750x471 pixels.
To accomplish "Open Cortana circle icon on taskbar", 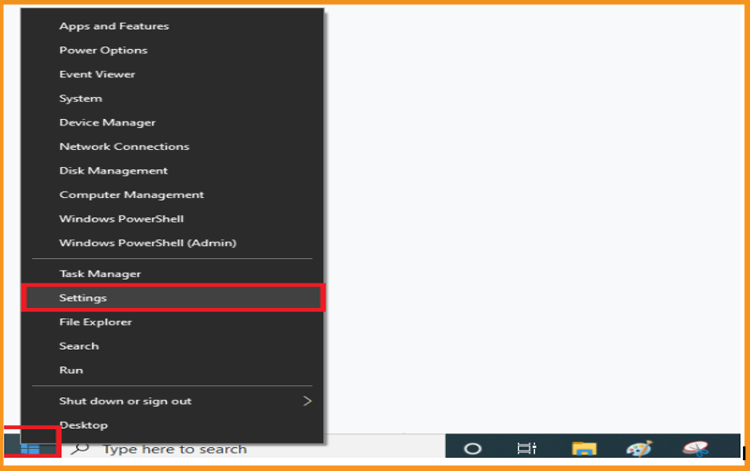I will click(473, 449).
